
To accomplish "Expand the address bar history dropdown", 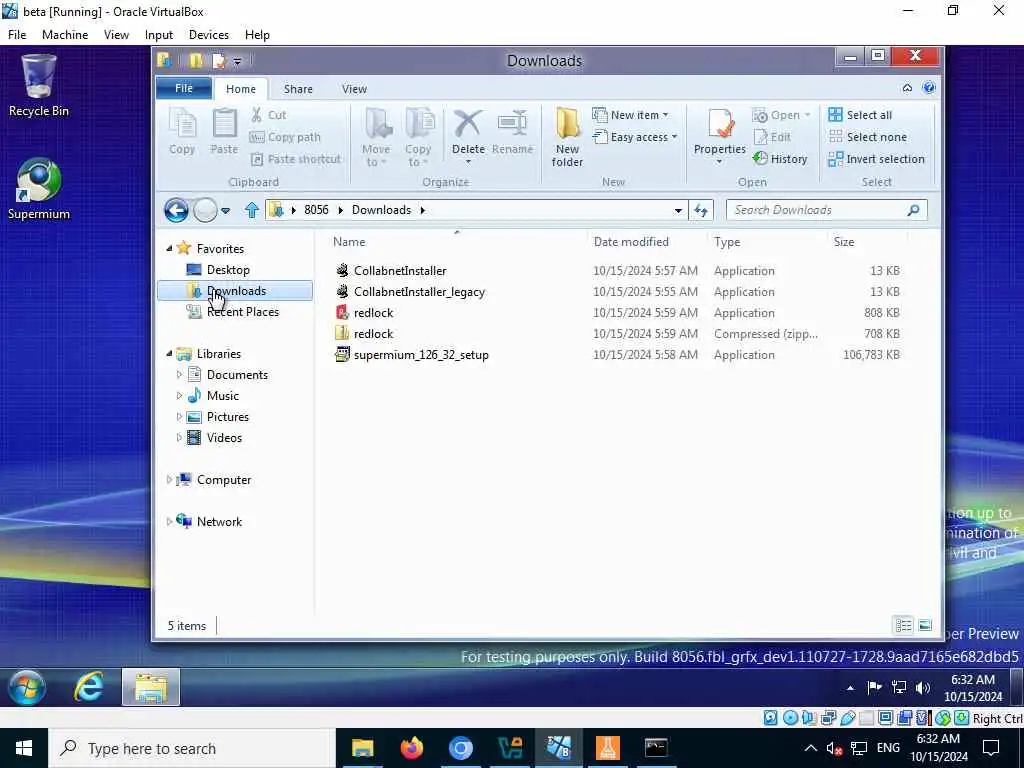I will 678,210.
